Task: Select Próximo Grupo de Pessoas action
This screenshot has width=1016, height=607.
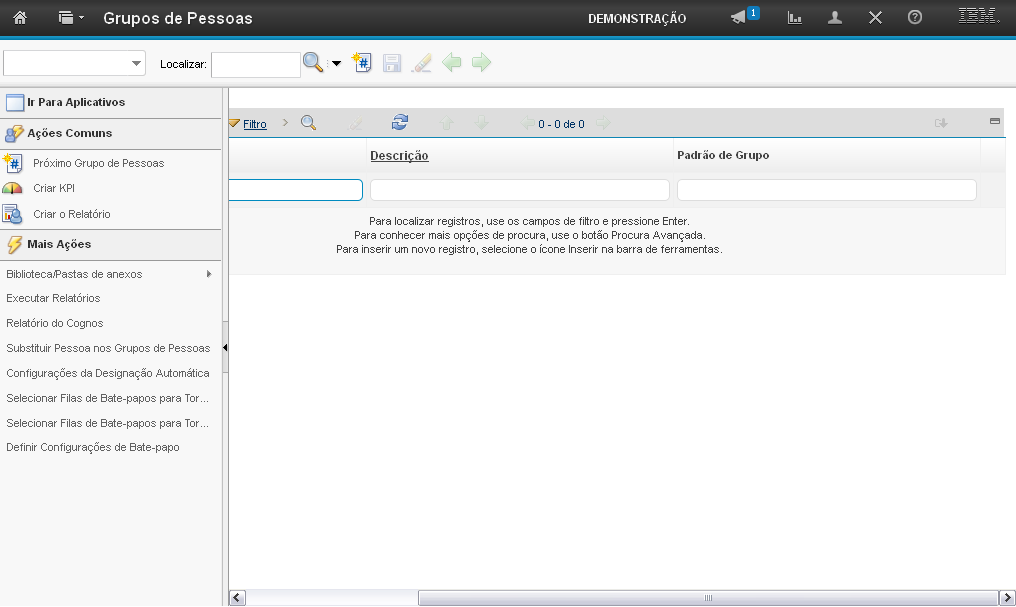Action: pos(98,163)
